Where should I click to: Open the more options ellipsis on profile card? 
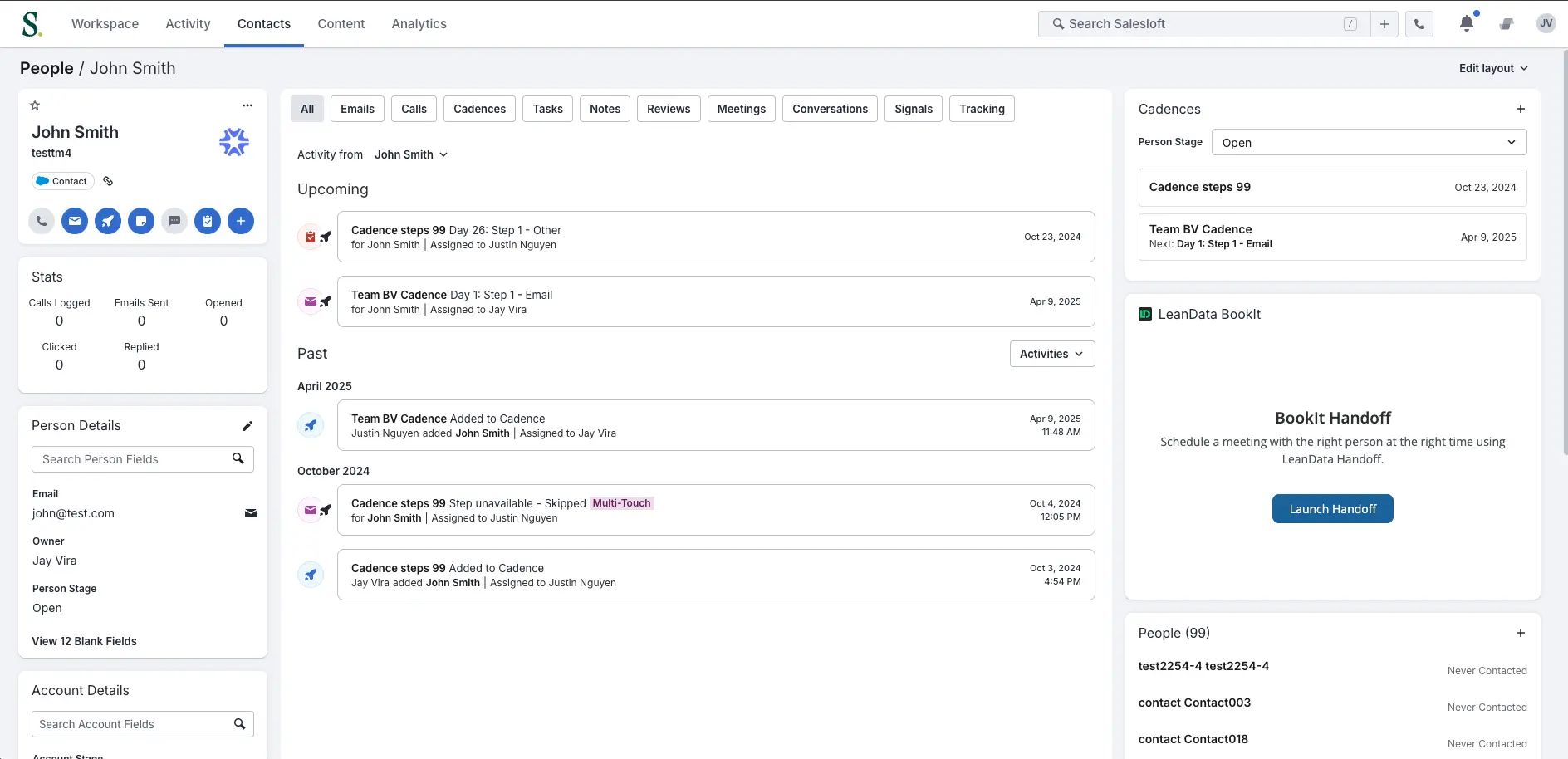[247, 105]
